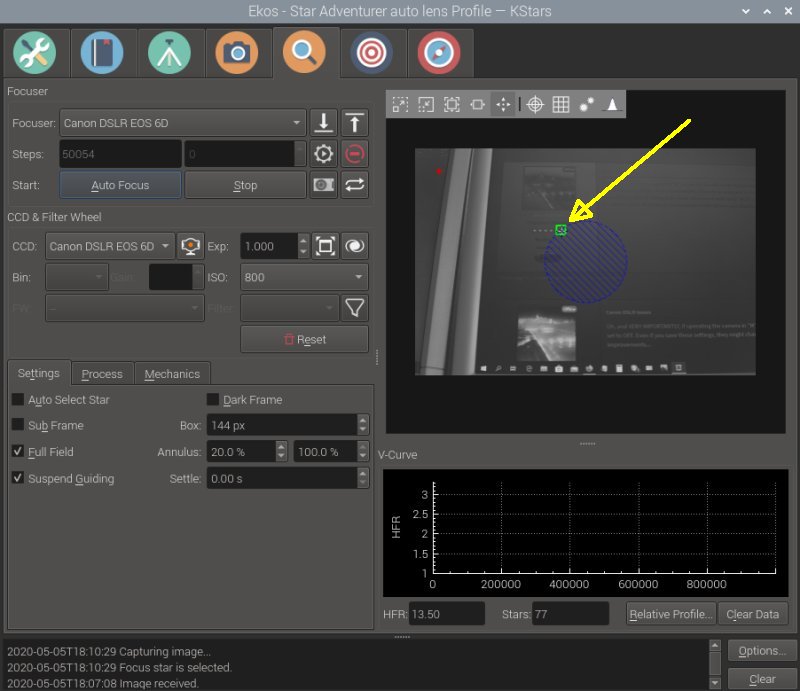Open the Focuser device dropdown
The height and width of the screenshot is (691, 800).
point(183,123)
